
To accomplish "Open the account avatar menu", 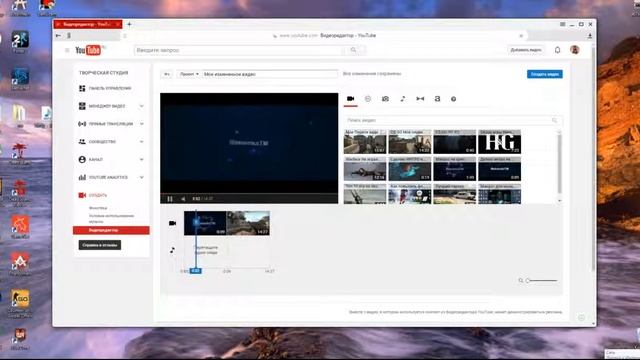I will tap(575, 50).
